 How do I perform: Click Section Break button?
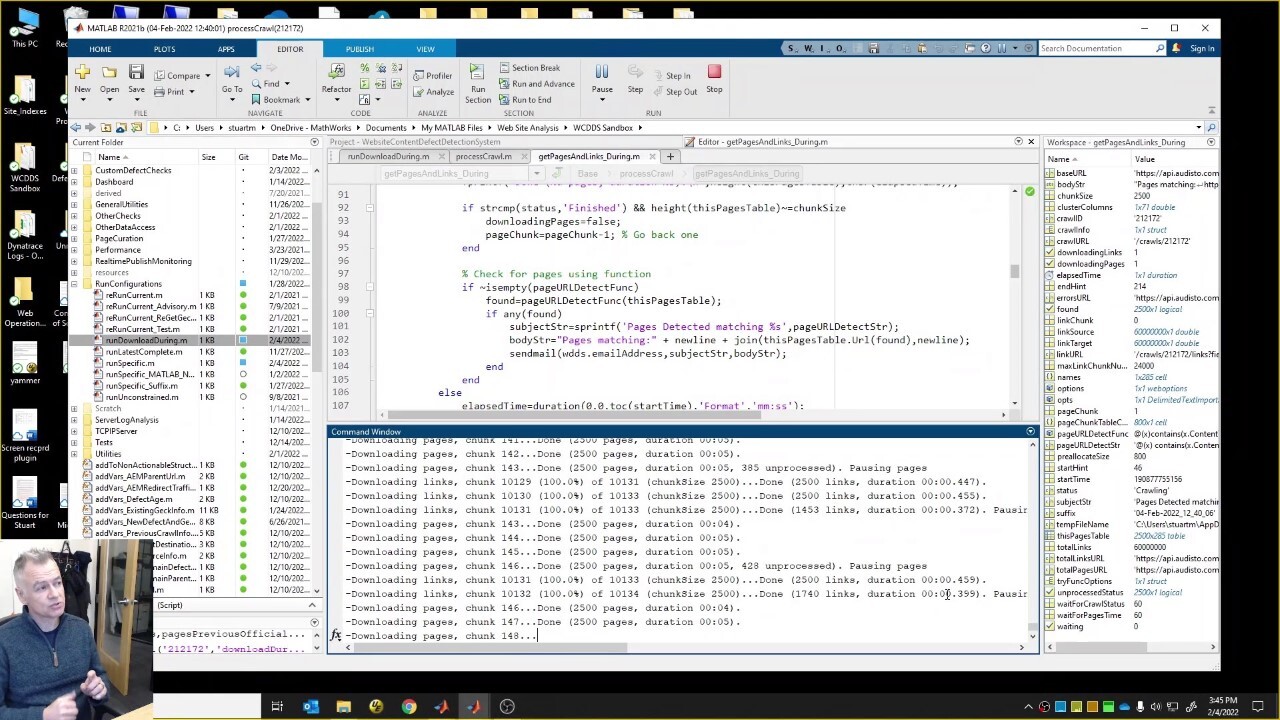click(x=530, y=68)
